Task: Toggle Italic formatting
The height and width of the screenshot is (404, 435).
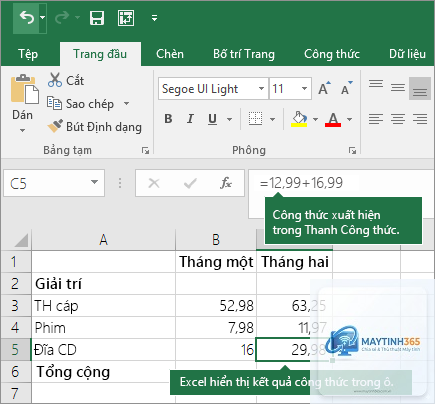Action: click(190, 119)
